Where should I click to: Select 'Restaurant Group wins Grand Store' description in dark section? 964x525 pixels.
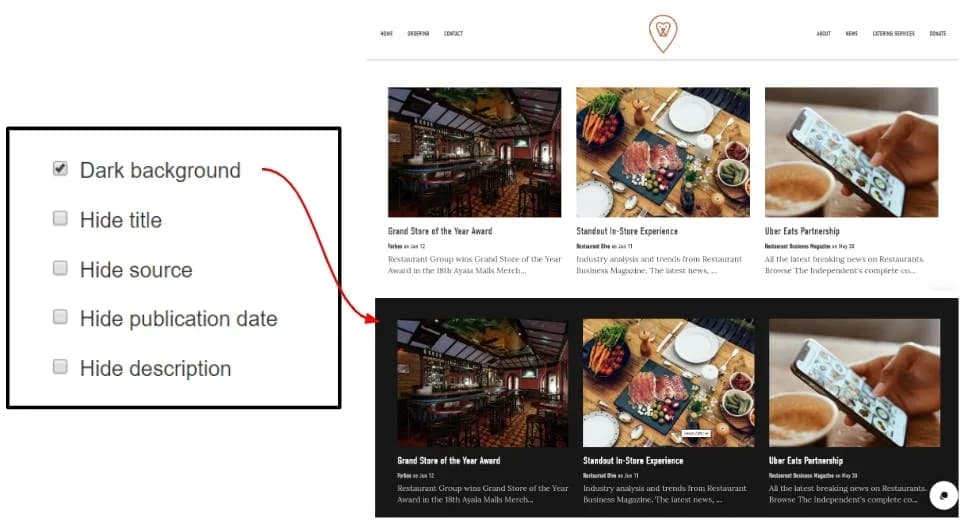(x=483, y=494)
